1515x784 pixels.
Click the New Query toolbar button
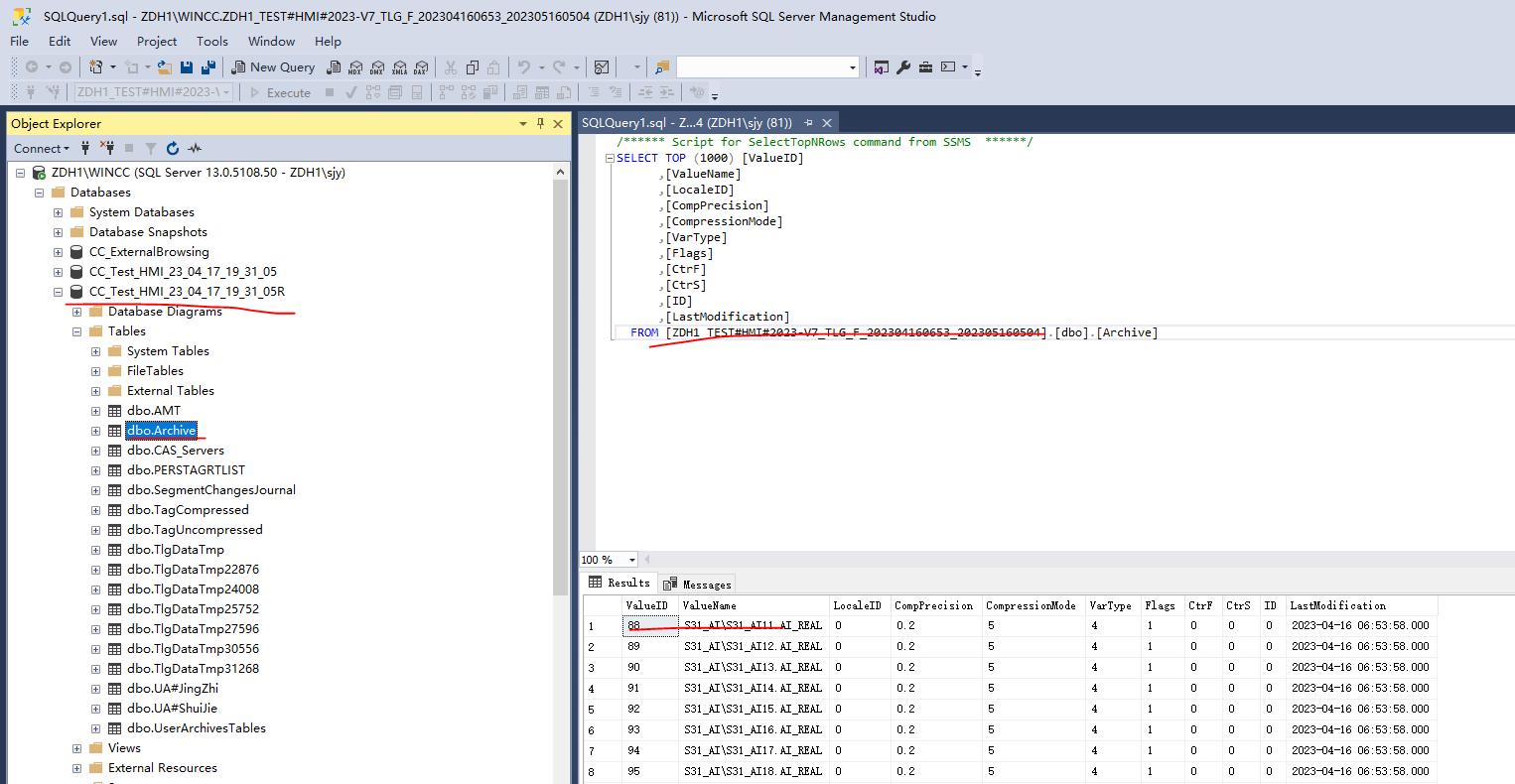tap(273, 67)
